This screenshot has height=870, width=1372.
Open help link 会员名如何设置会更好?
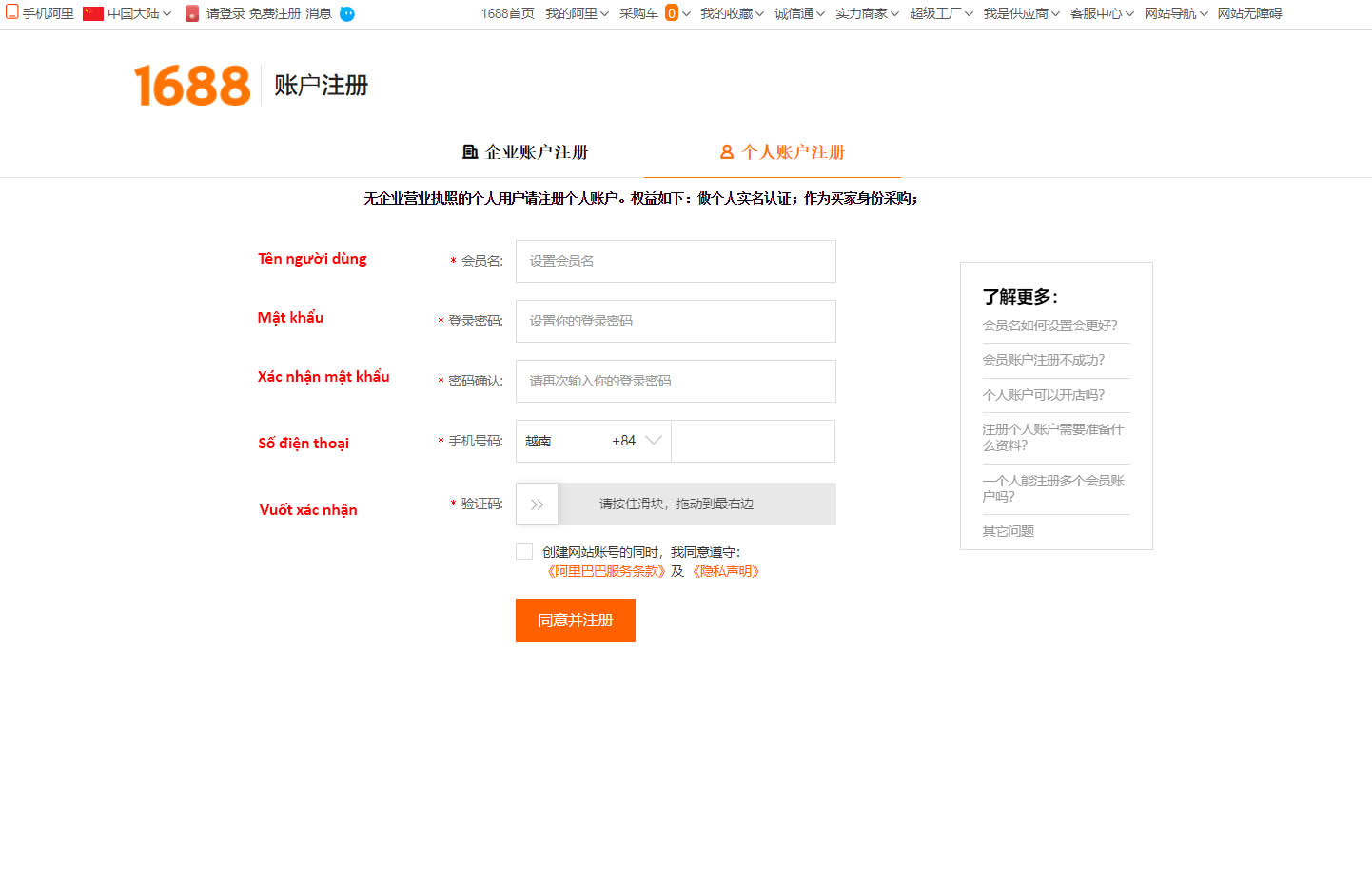coord(1050,326)
